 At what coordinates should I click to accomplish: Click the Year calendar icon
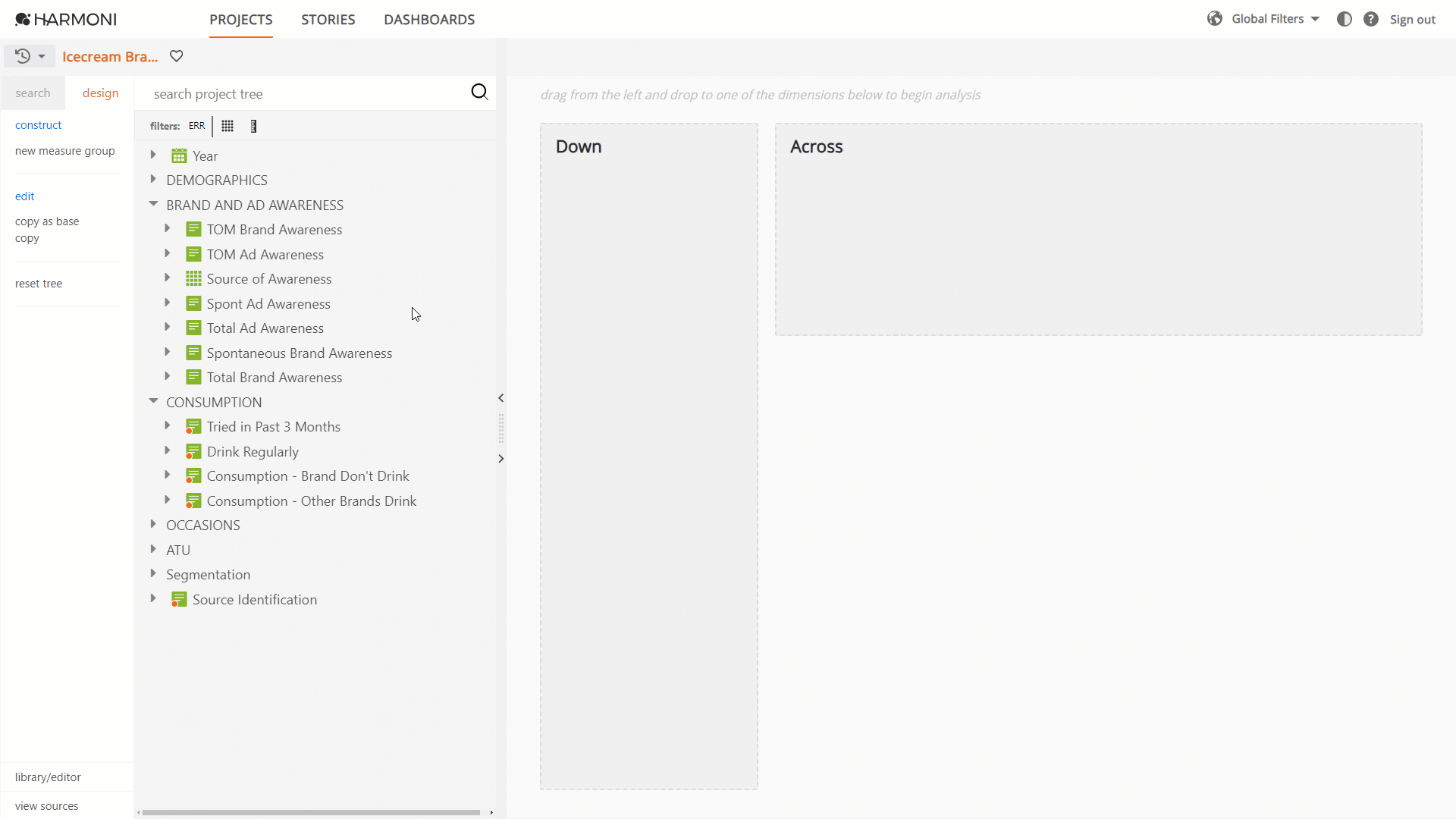[x=179, y=156]
